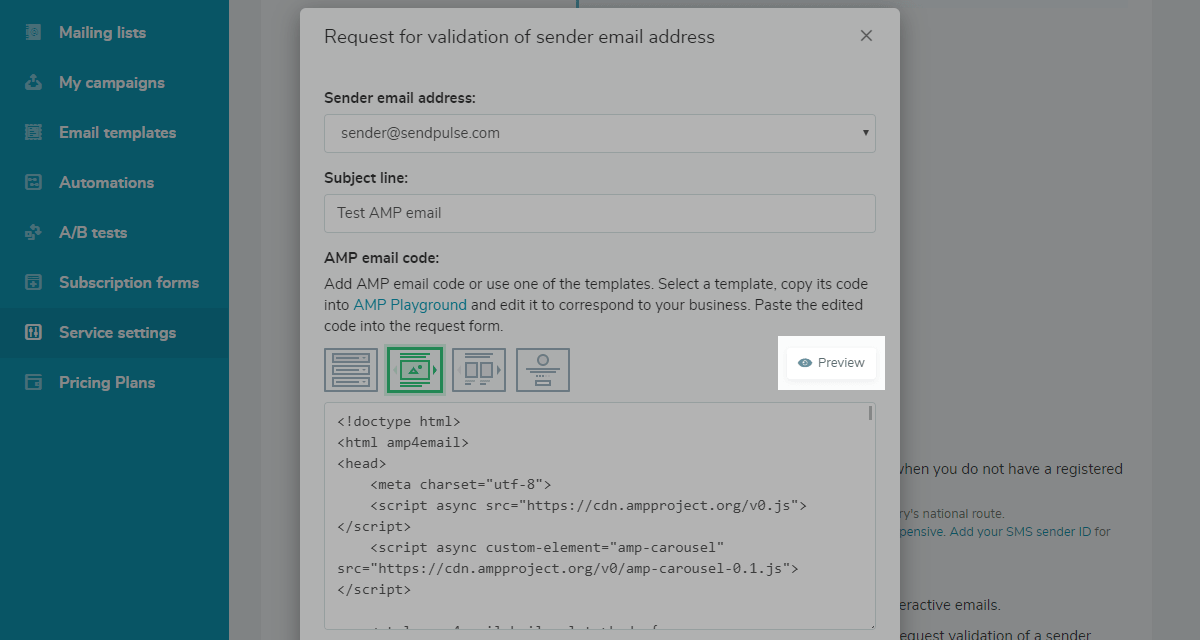Select the profile avatar AMP template
1200x640 pixels.
(543, 370)
